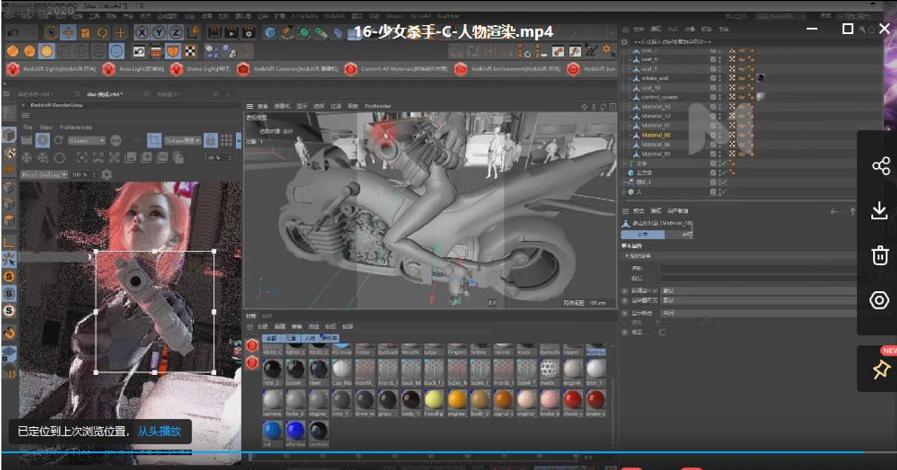Open Preferences menu in Redshift RenderView
This screenshot has width=897, height=470.
click(76, 127)
